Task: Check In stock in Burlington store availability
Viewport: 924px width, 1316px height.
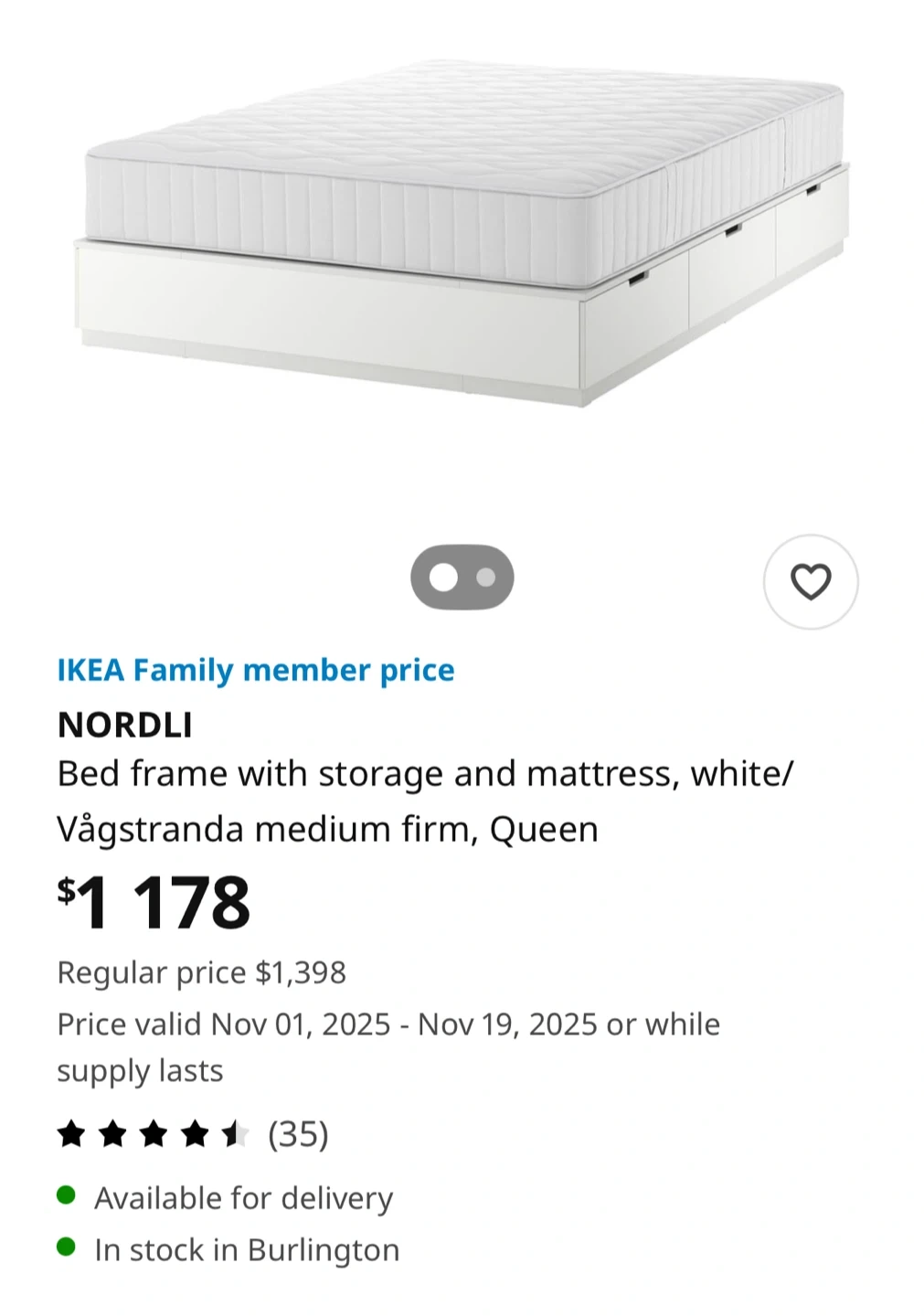Action: tap(247, 1249)
